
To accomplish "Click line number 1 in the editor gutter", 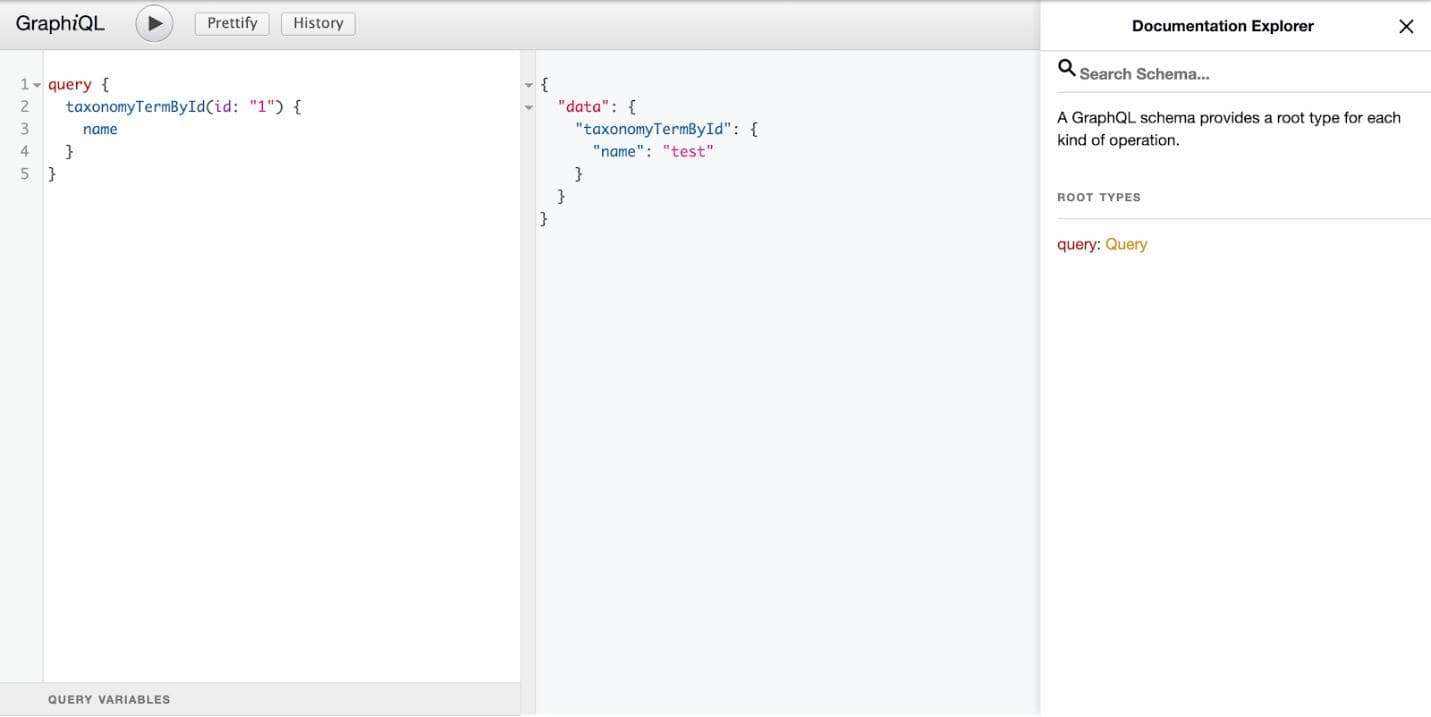I will point(22,84).
